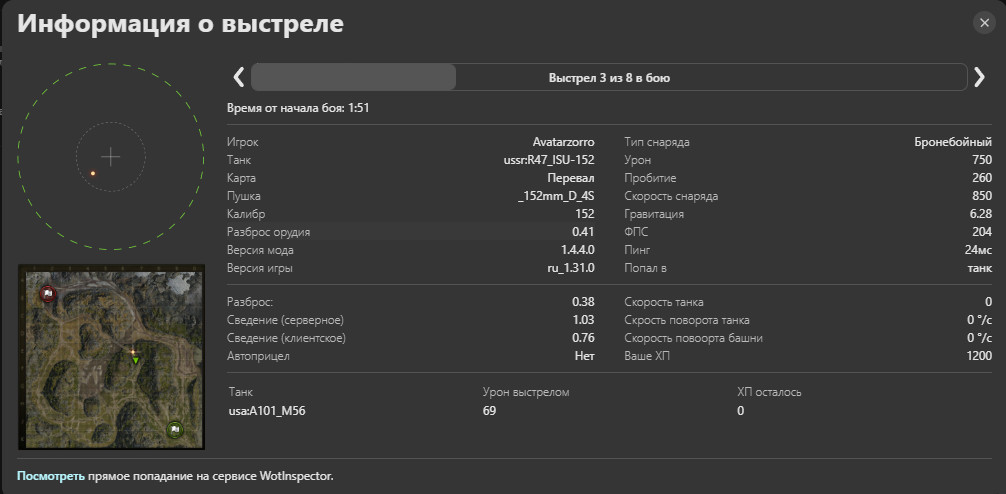Close the shot information window
The height and width of the screenshot is (494, 1006).
[x=984, y=23]
